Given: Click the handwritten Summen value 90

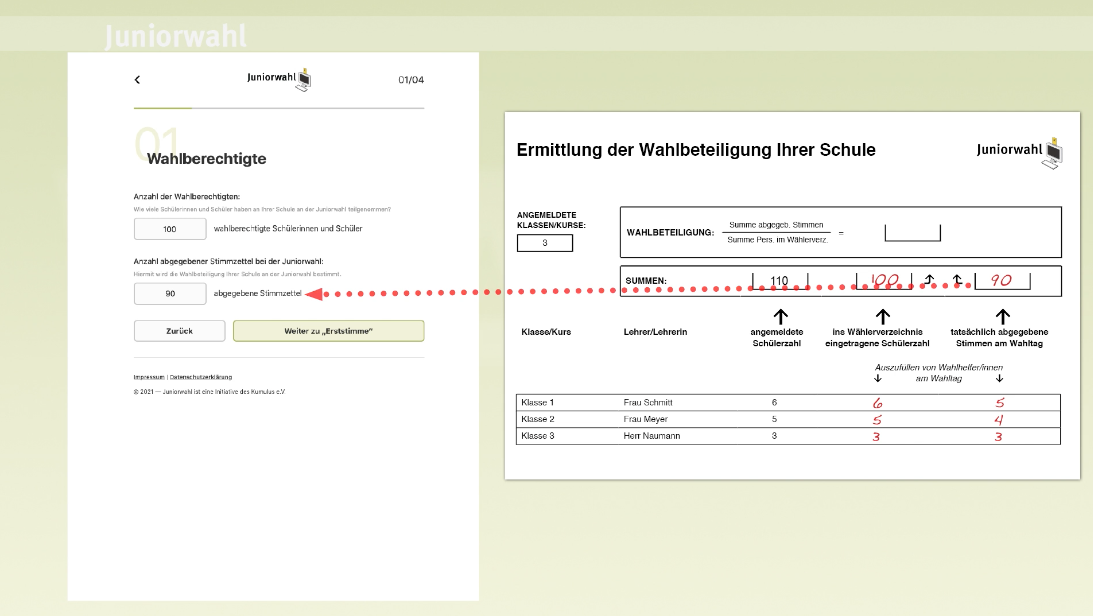Looking at the screenshot, I should tap(1002, 280).
